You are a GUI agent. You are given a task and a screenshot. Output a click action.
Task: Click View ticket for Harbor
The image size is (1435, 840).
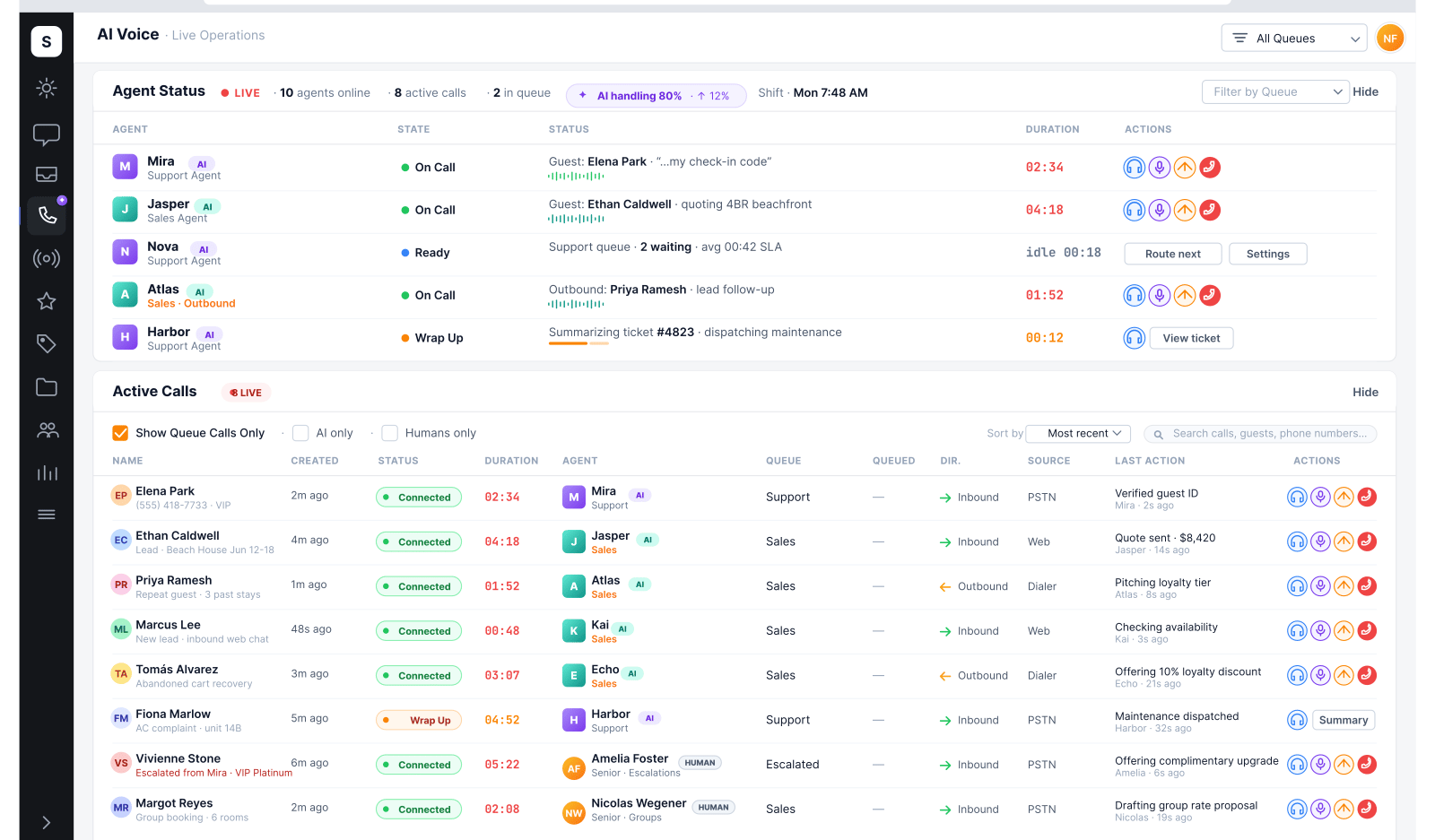click(x=1191, y=338)
